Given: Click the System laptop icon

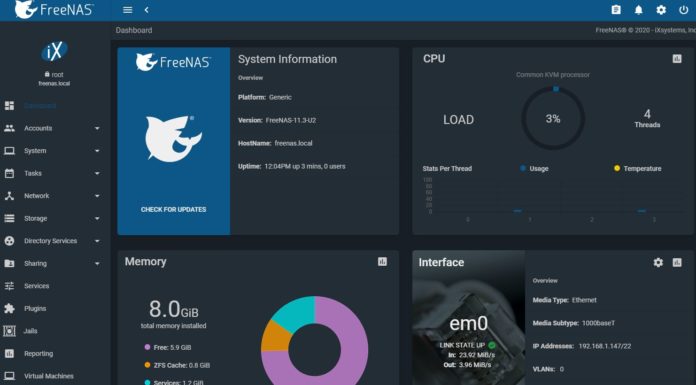Looking at the screenshot, I should 9,151.
